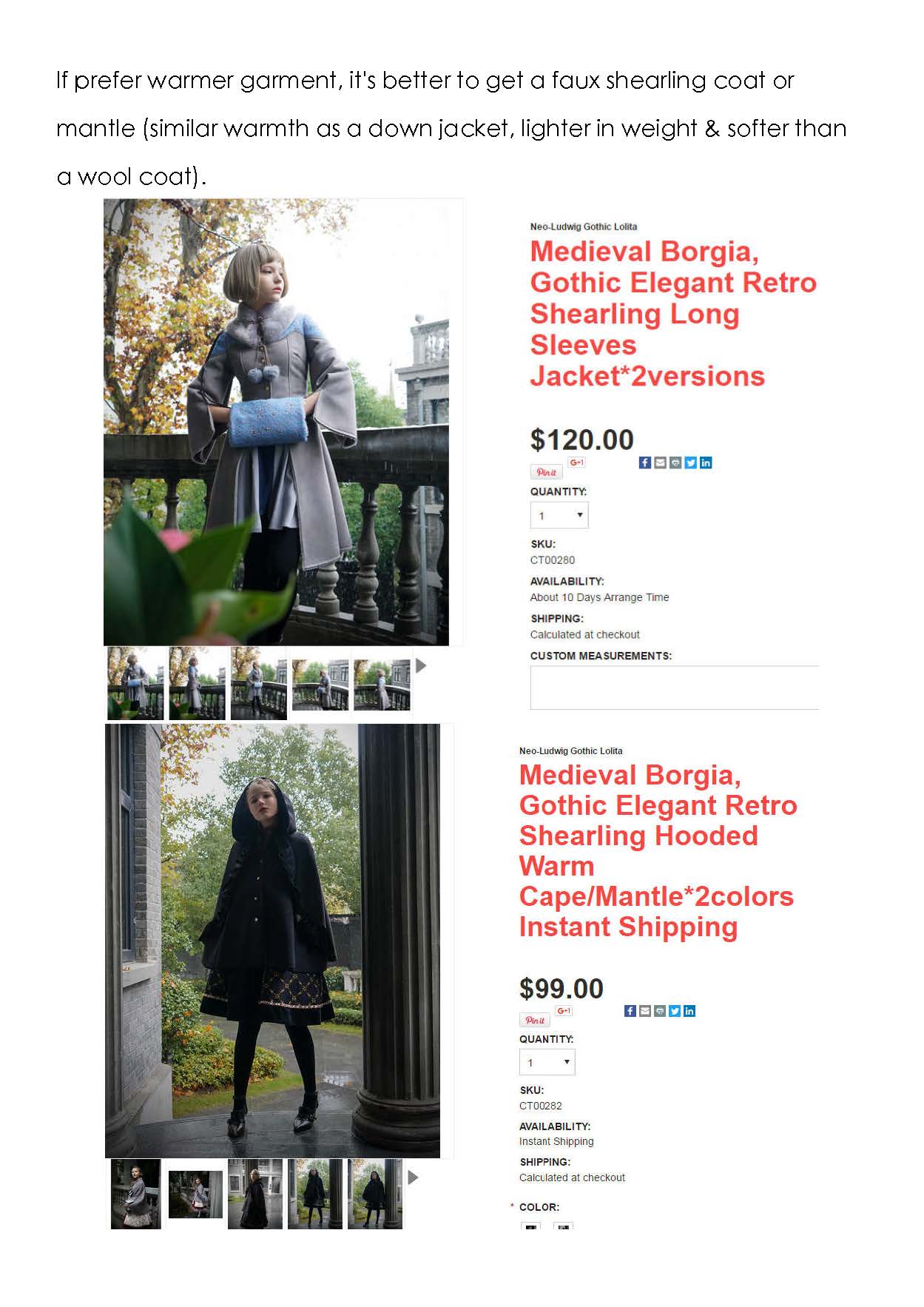The height and width of the screenshot is (1307, 924).
Task: Share the jacket on LinkedIn
Action: point(706,463)
